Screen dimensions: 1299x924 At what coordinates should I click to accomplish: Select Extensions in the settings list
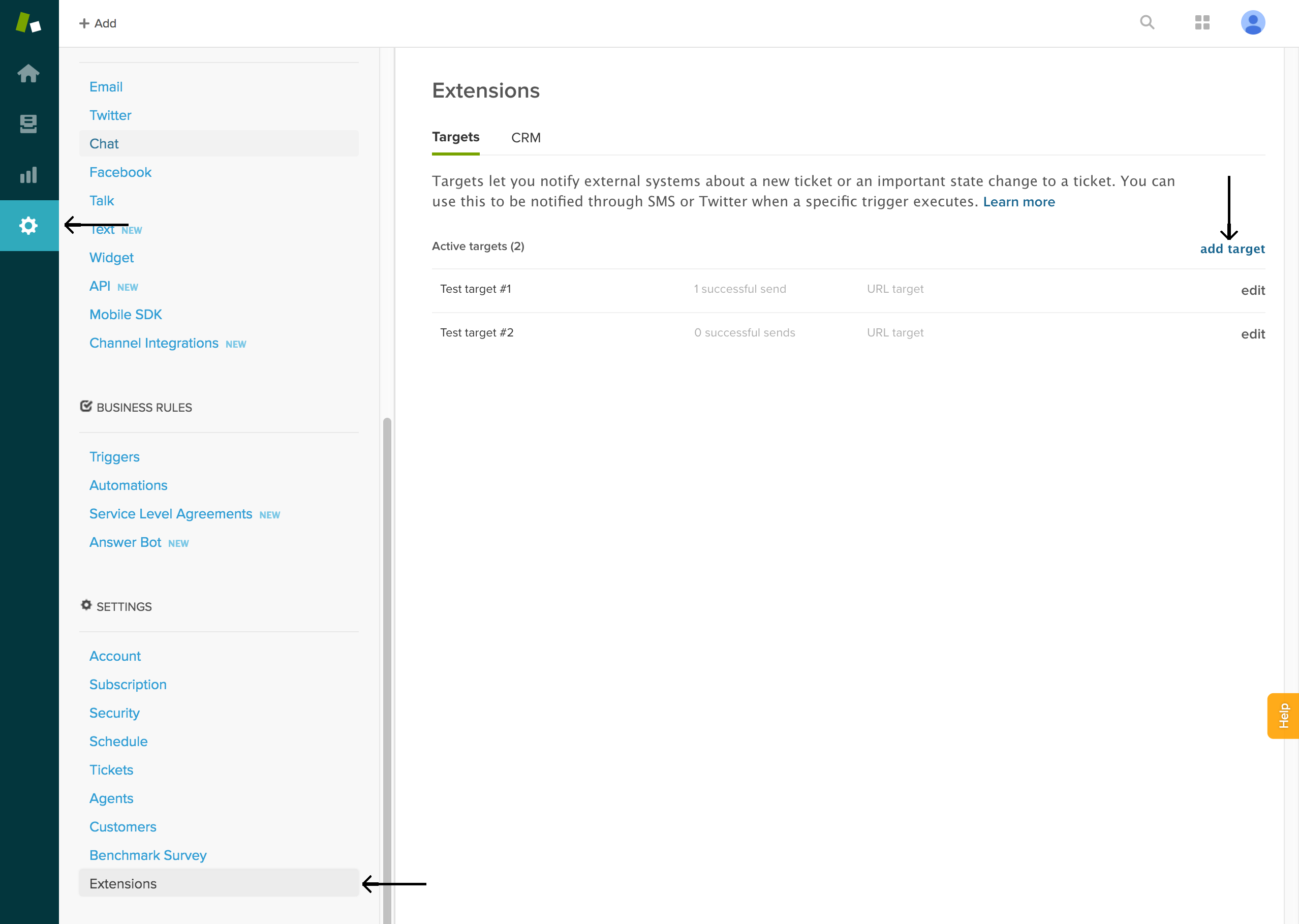123,884
